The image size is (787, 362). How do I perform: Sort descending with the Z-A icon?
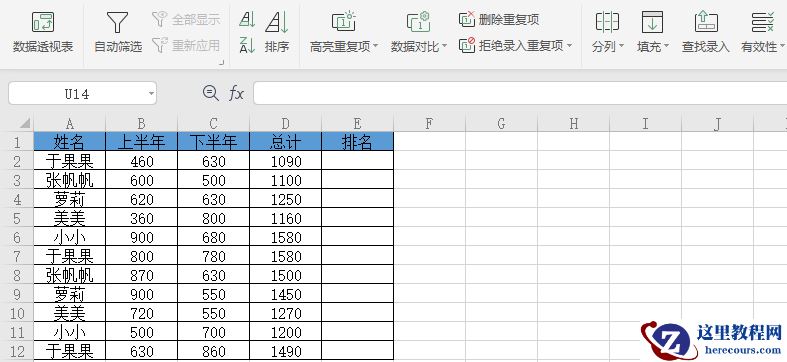pyautogui.click(x=247, y=45)
